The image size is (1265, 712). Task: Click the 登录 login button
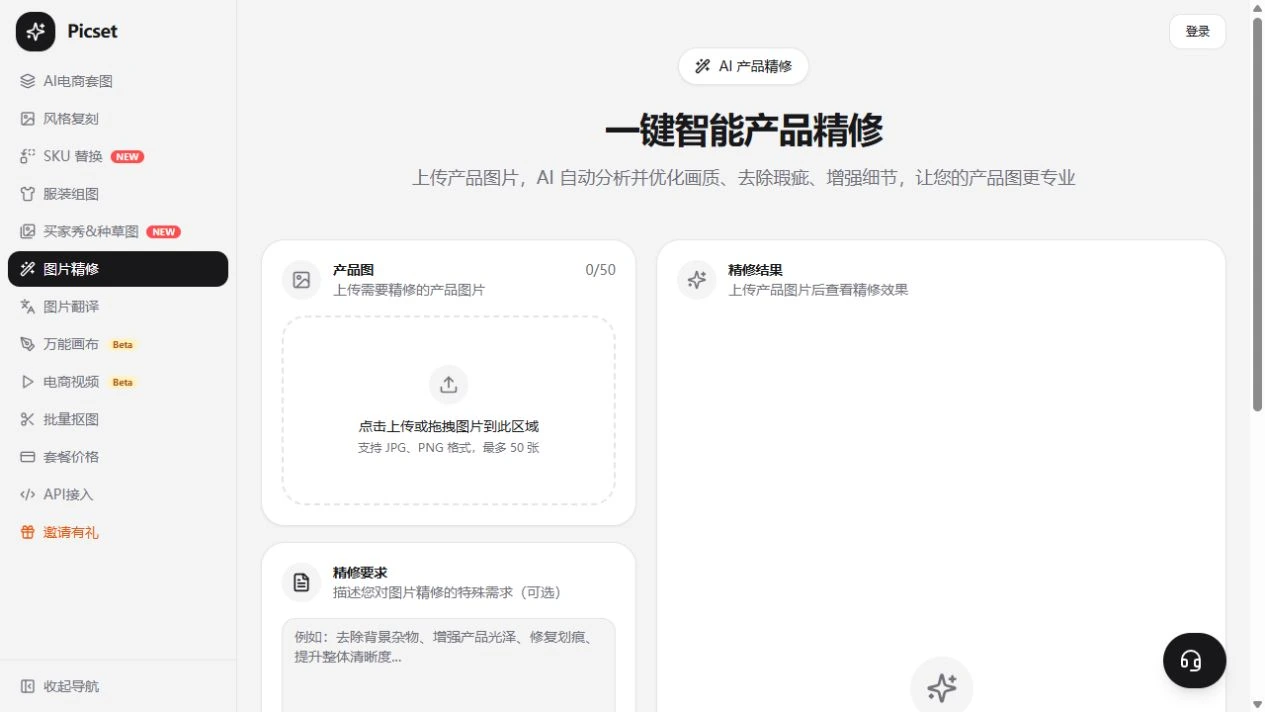[1197, 31]
